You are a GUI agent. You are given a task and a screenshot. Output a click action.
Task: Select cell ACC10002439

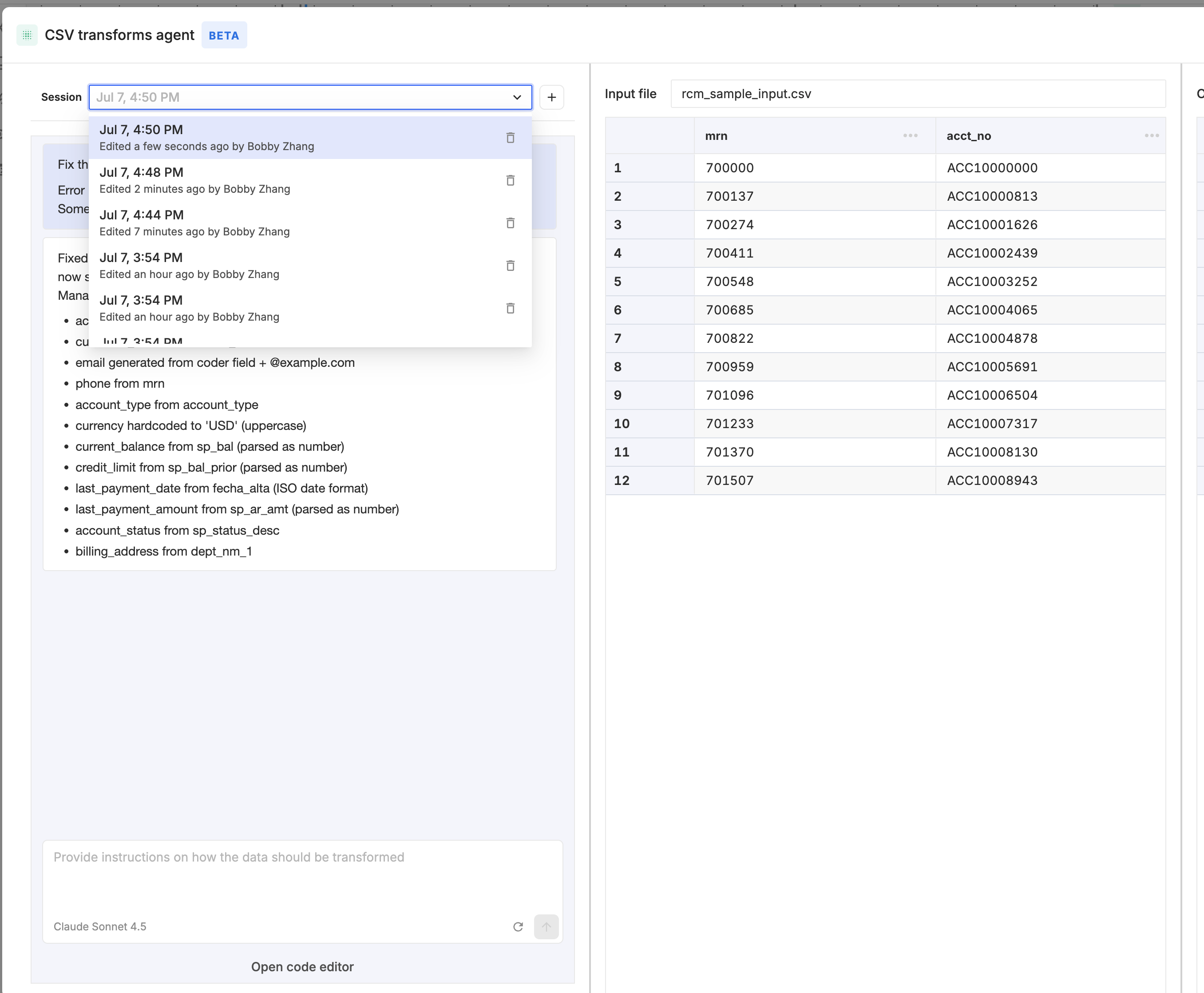pos(1050,254)
